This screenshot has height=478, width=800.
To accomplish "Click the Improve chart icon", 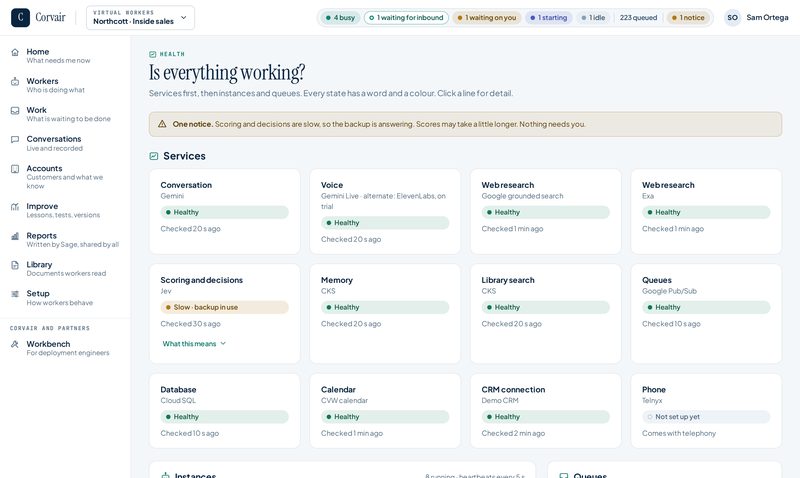I will point(15,207).
